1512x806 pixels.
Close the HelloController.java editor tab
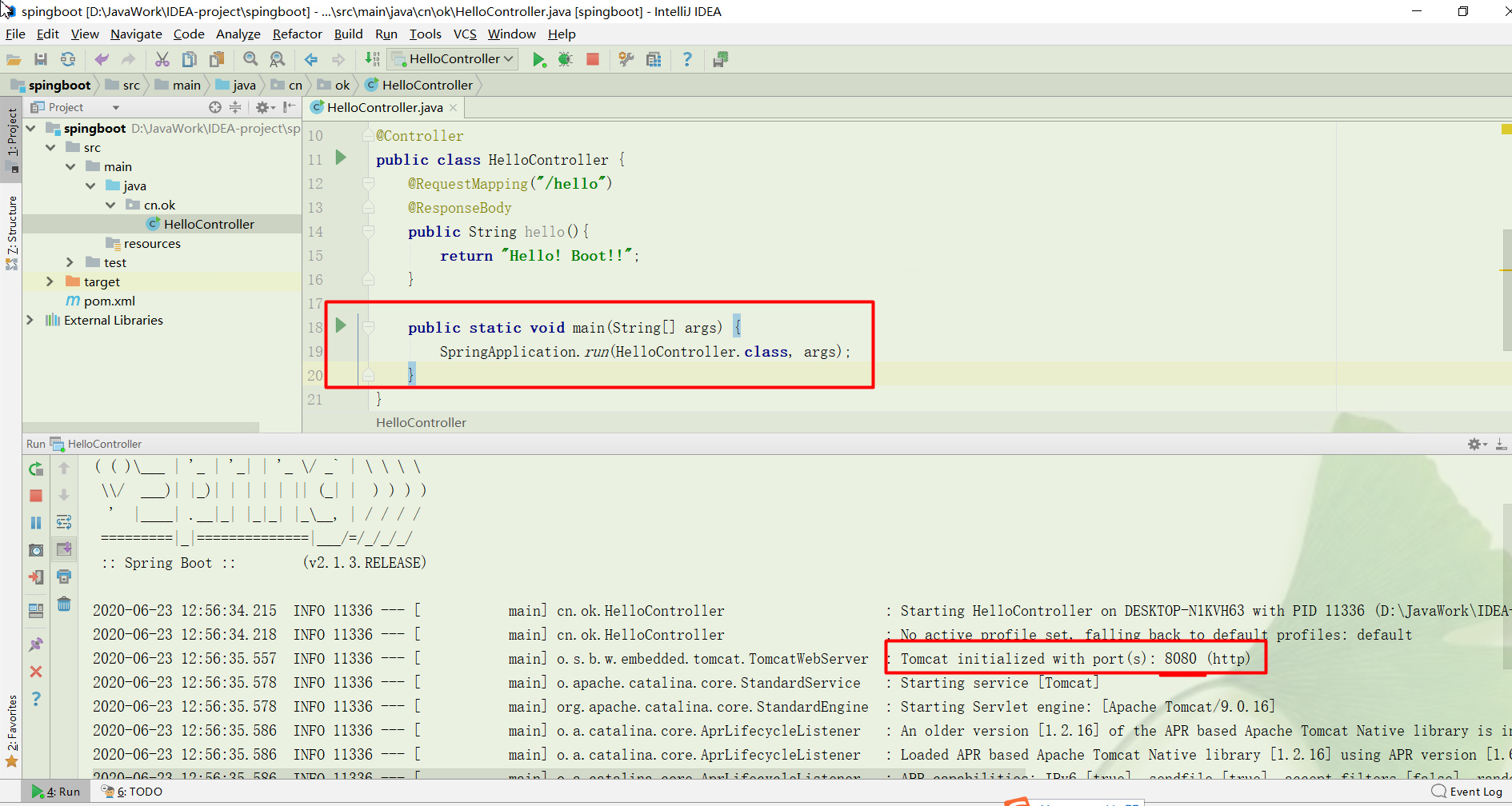[x=454, y=107]
